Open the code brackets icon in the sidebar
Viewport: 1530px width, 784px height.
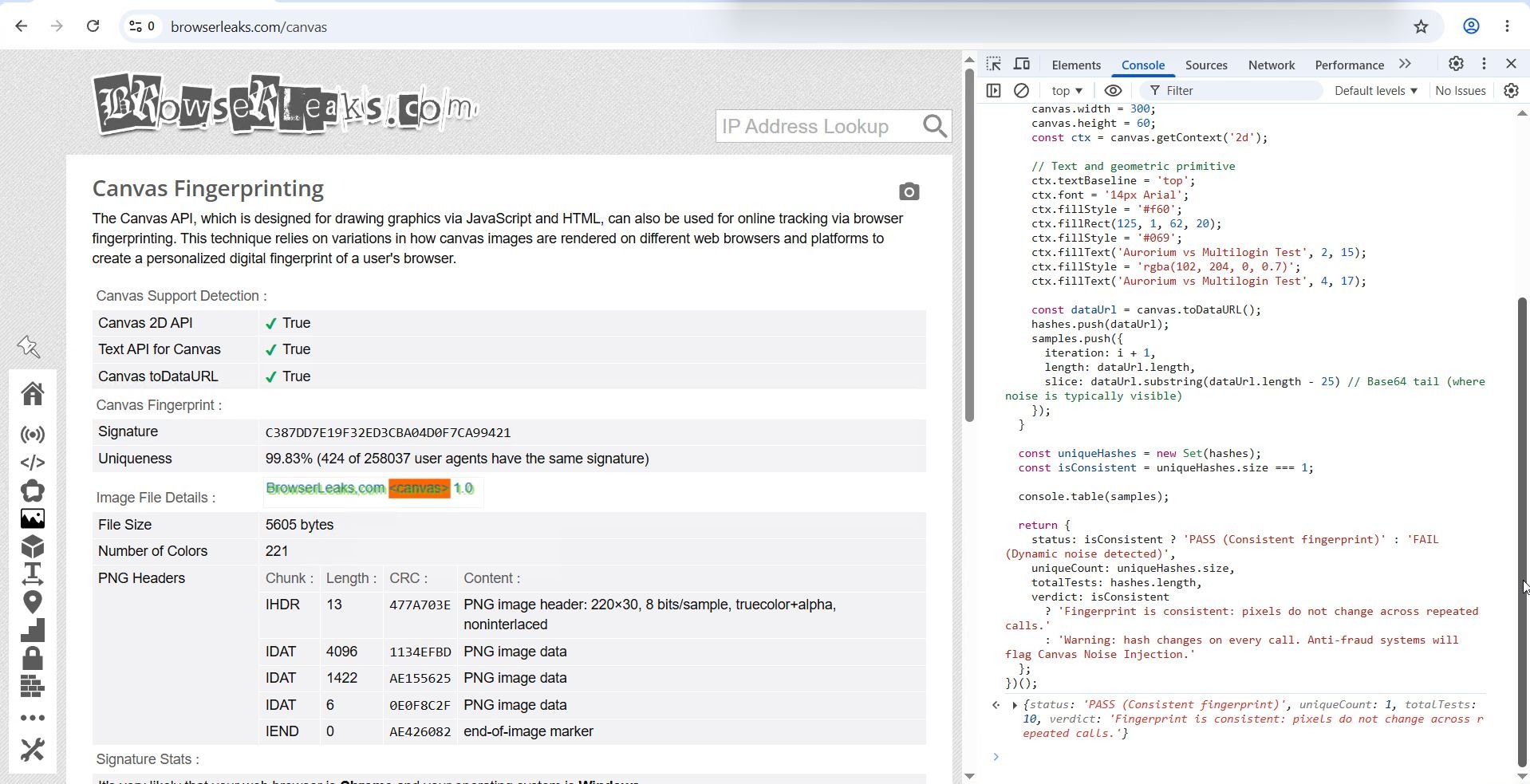pyautogui.click(x=33, y=463)
